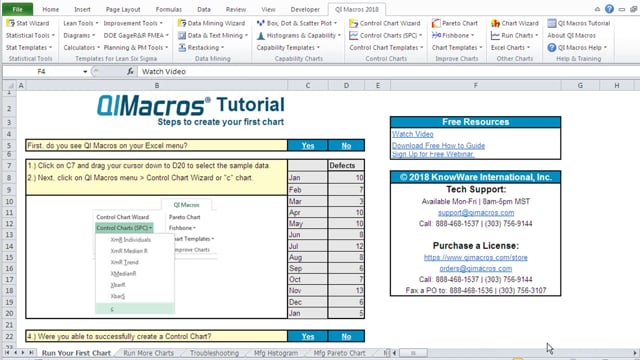Image resolution: width=640 pixels, height=360 pixels.
Task: Click Yes for successfully created Control Chart
Action: (308, 337)
